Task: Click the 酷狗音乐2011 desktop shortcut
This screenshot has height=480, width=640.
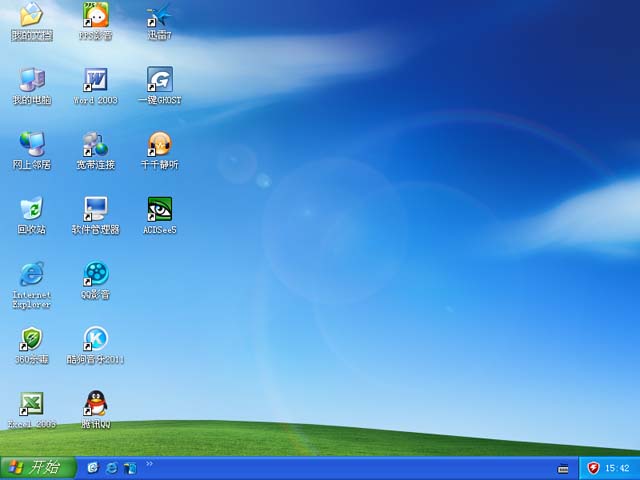Action: [x=95, y=339]
